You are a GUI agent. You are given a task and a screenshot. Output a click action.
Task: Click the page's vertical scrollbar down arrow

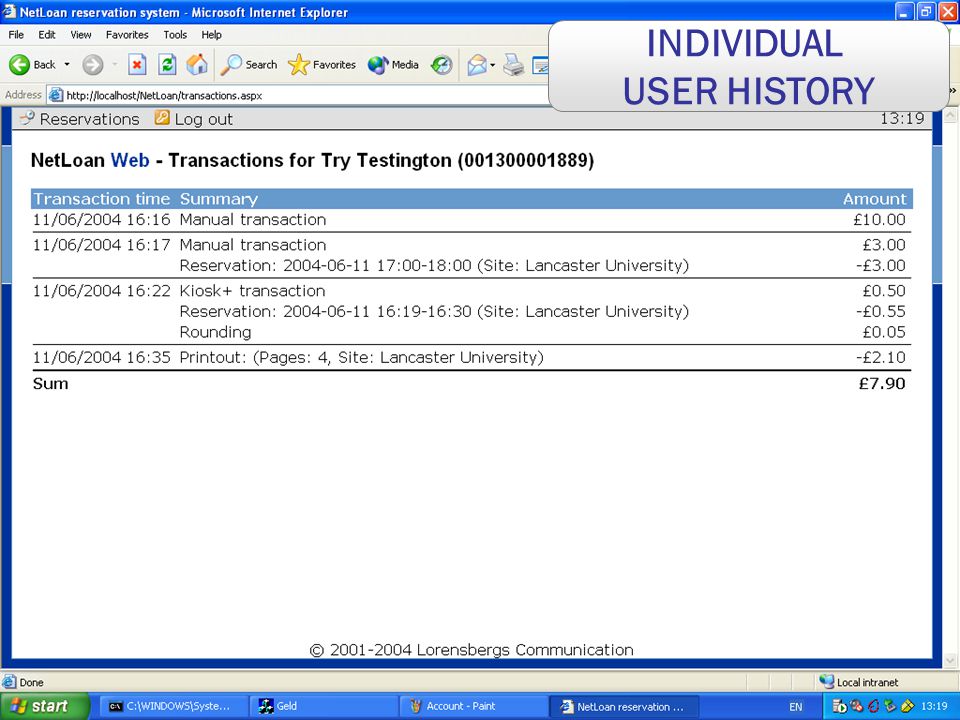click(x=950, y=660)
